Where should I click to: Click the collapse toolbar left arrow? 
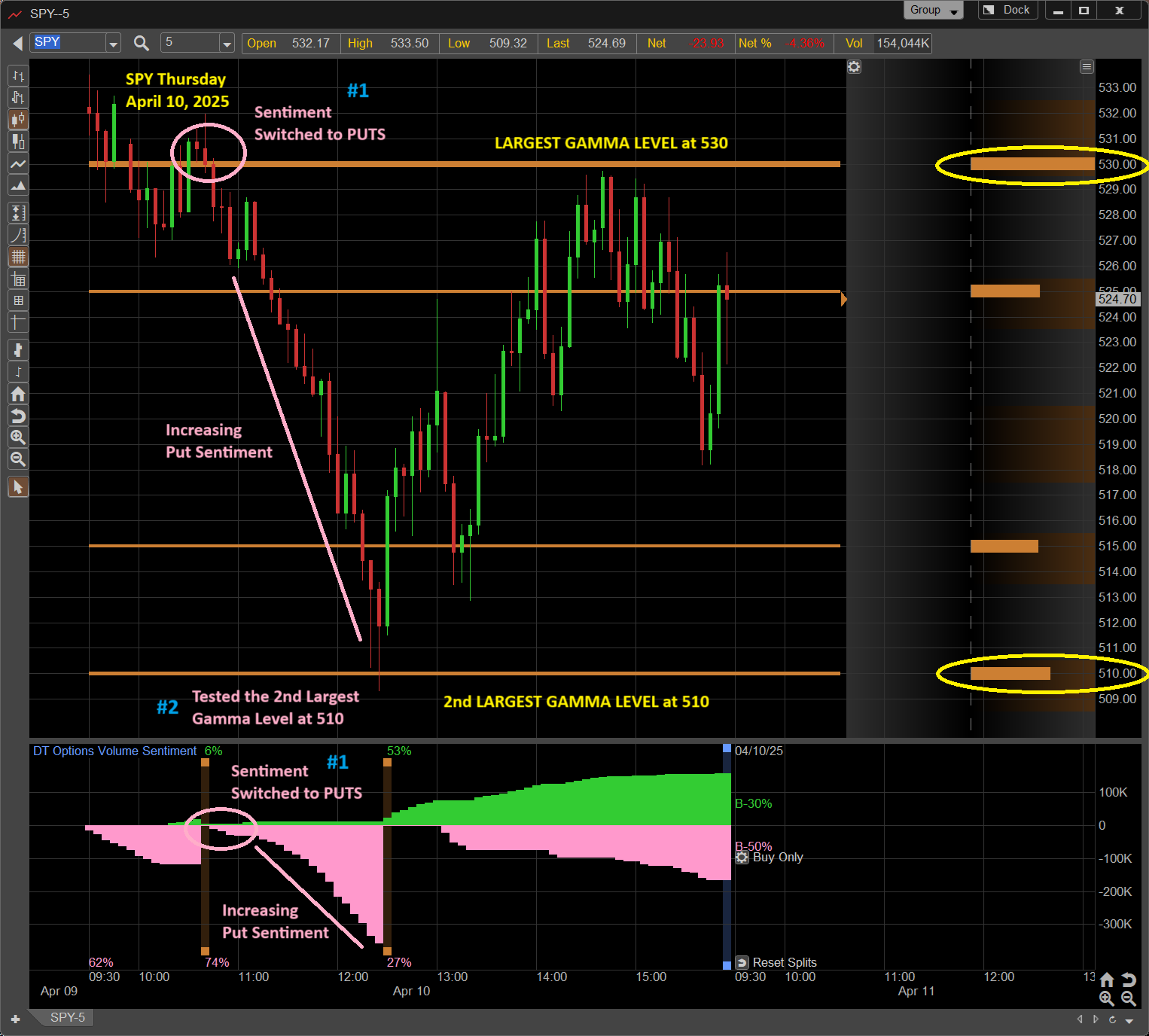[x=17, y=44]
